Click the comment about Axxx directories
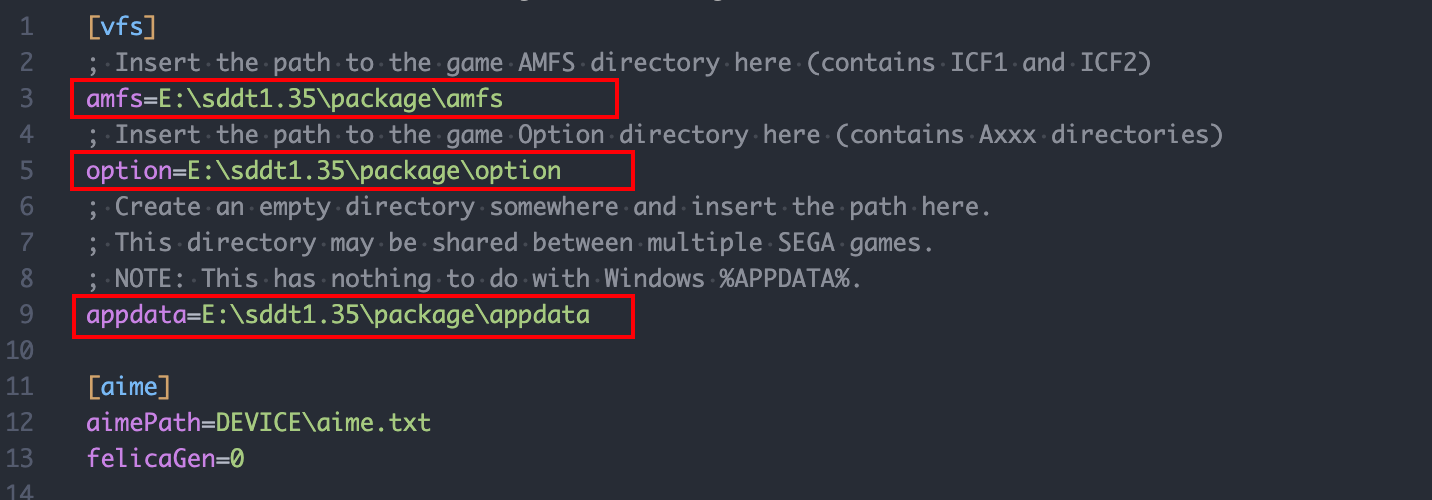 [x=655, y=134]
